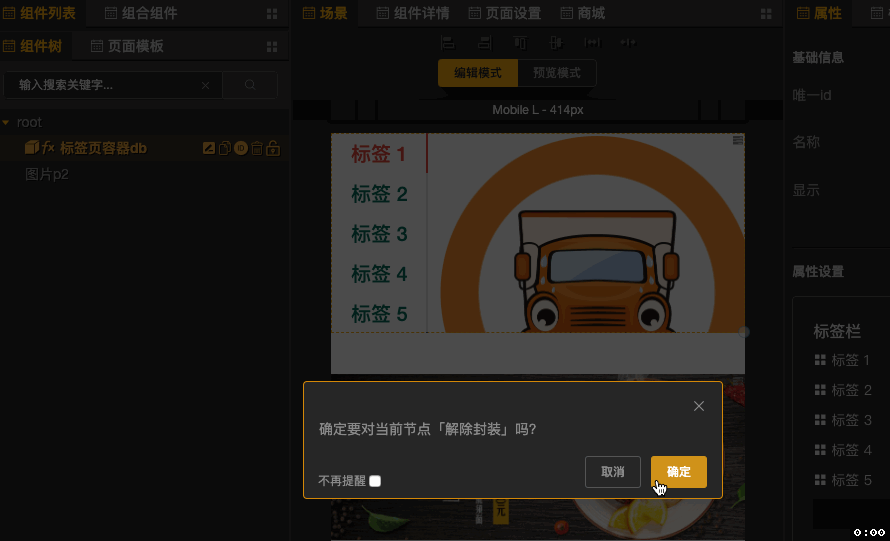Image resolution: width=890 pixels, height=541 pixels.
Task: Click the split horizontally arrows icon
Action: (x=628, y=42)
